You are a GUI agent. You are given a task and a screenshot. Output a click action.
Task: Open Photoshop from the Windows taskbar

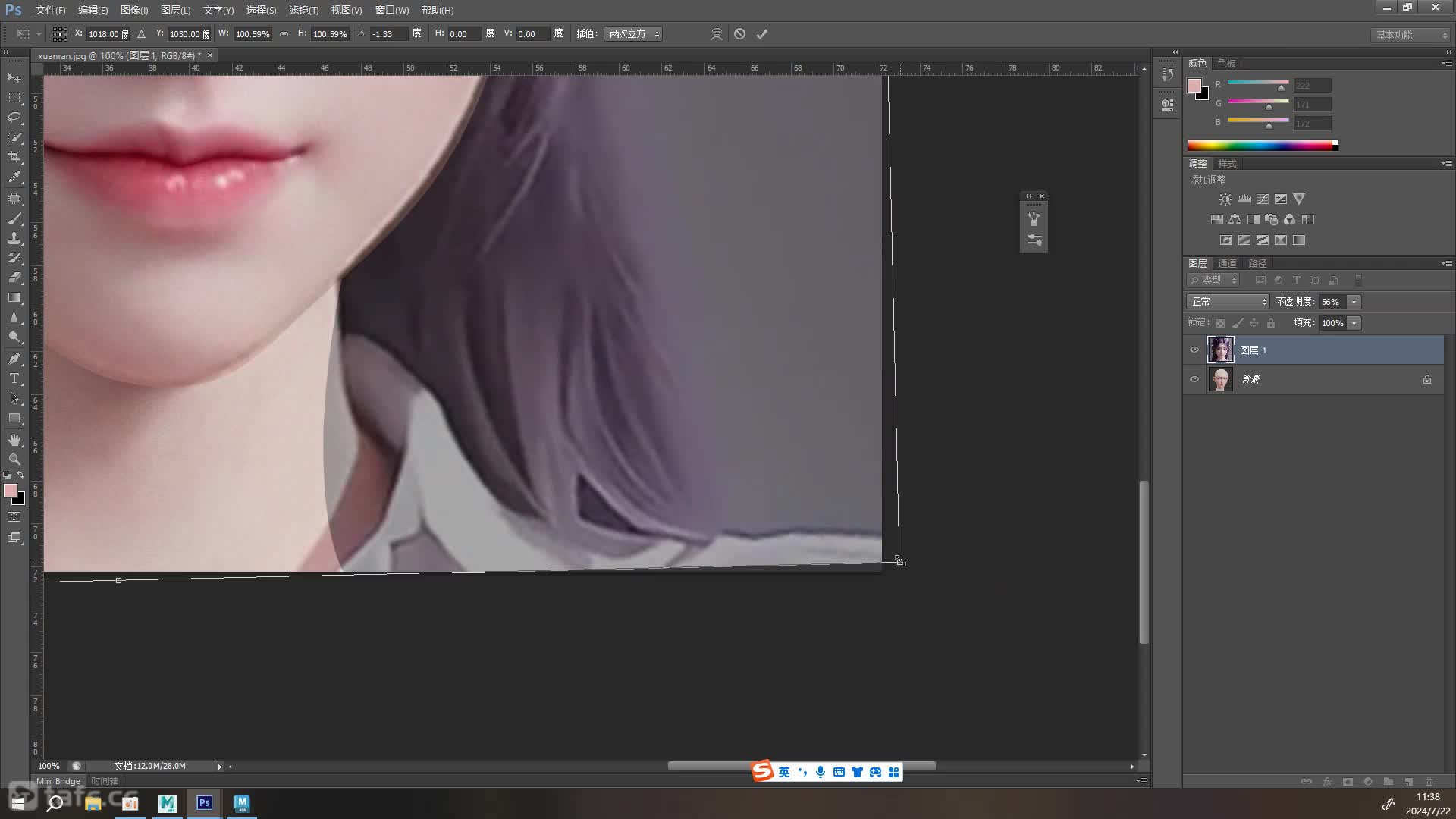pyautogui.click(x=204, y=803)
